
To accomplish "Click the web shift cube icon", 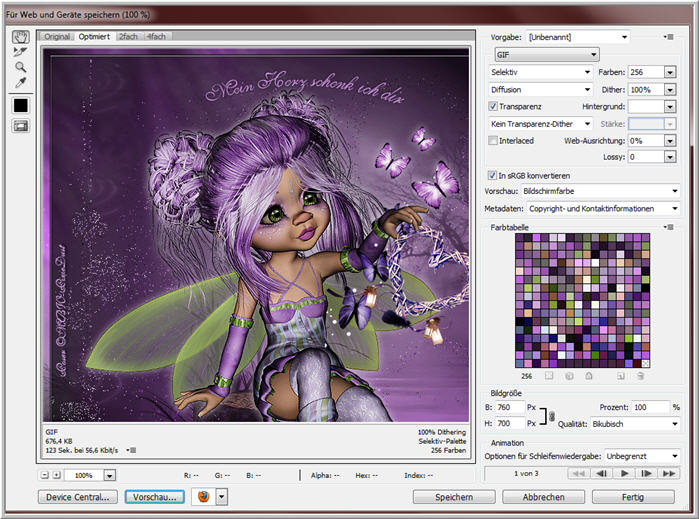I will click(x=569, y=376).
